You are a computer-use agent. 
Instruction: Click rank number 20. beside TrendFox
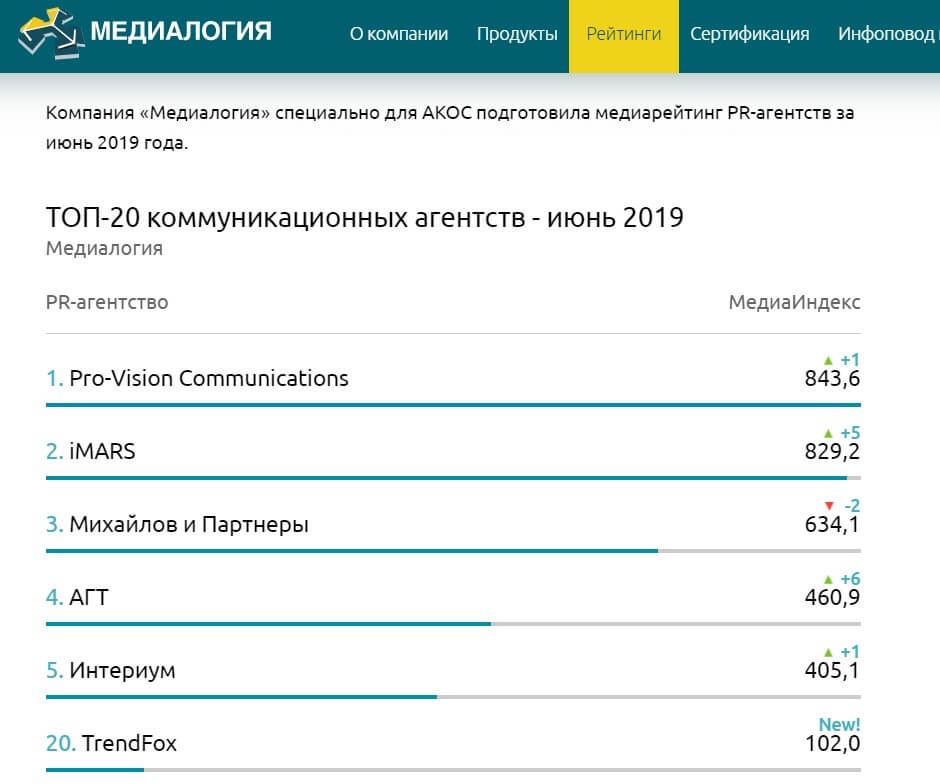tap(61, 743)
